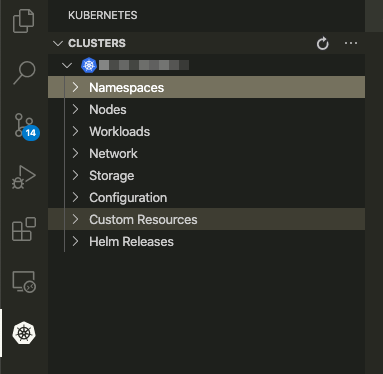This screenshot has width=383, height=374.
Task: Open Clusters more actions ellipsis menu
Action: click(x=351, y=43)
